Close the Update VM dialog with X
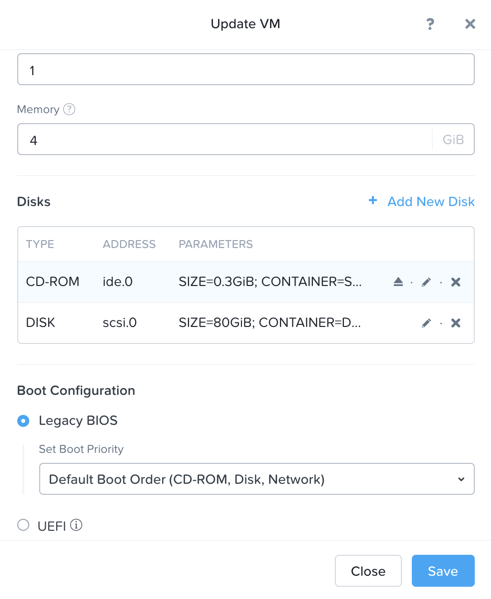This screenshot has width=491, height=599. (470, 24)
